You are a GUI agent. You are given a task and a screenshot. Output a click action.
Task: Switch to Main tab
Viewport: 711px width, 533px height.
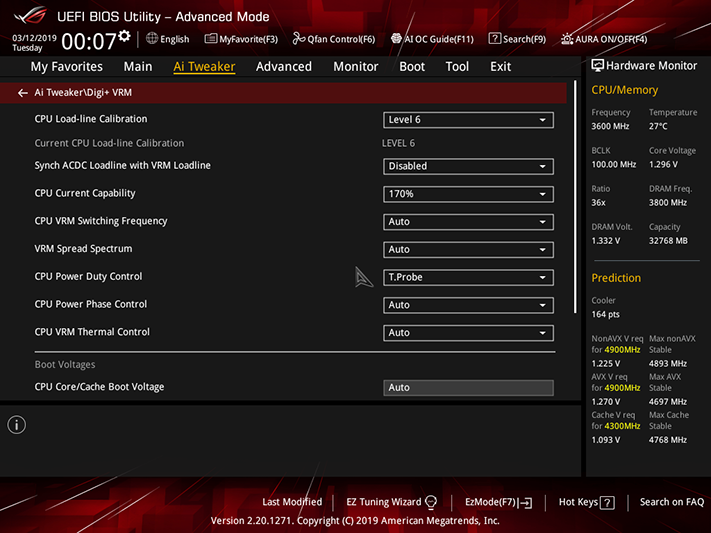coord(138,67)
